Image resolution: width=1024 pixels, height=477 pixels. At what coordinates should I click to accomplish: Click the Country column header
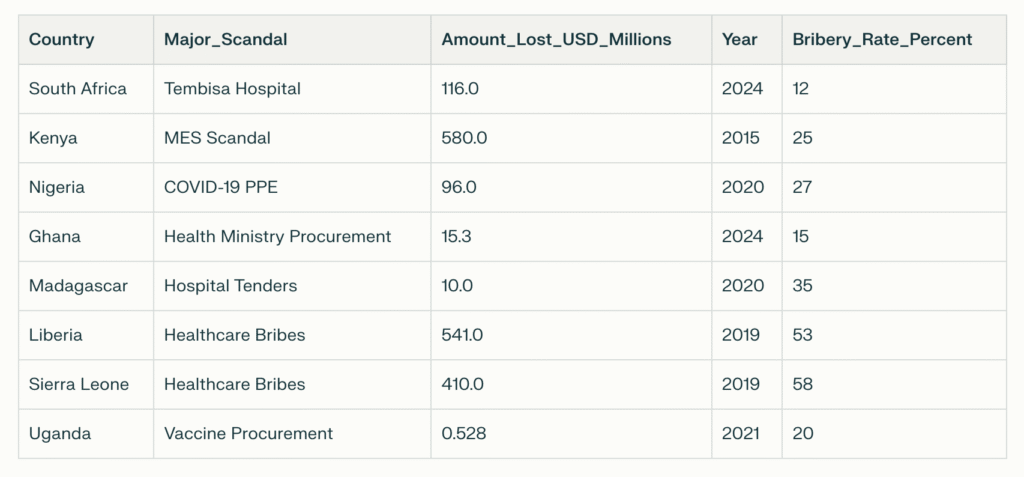pyautogui.click(x=62, y=40)
